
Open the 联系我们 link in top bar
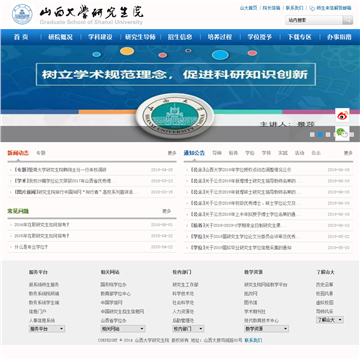tap(295, 8)
